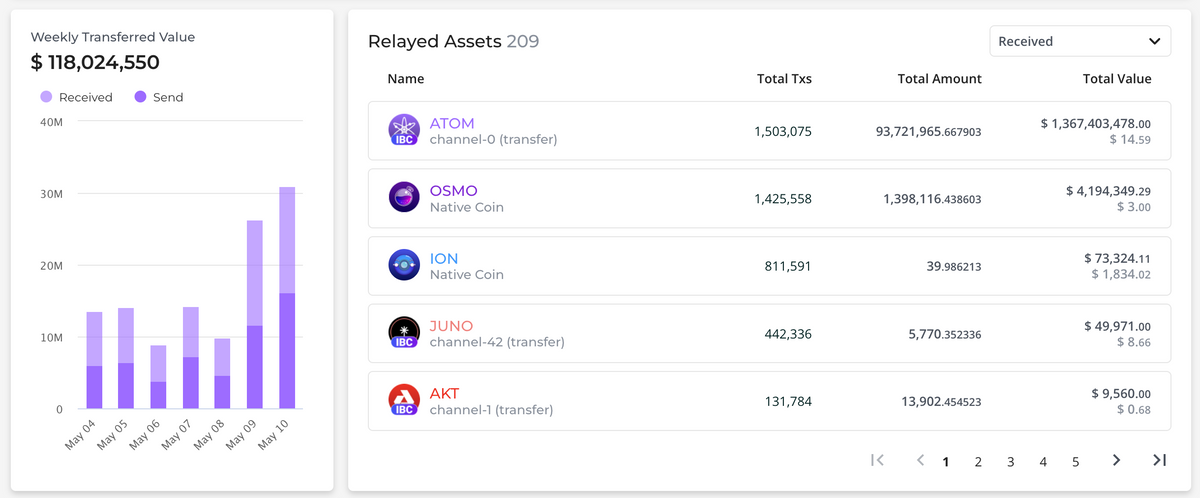This screenshot has height=498, width=1200.
Task: Click the AKT token icon
Action: click(404, 400)
